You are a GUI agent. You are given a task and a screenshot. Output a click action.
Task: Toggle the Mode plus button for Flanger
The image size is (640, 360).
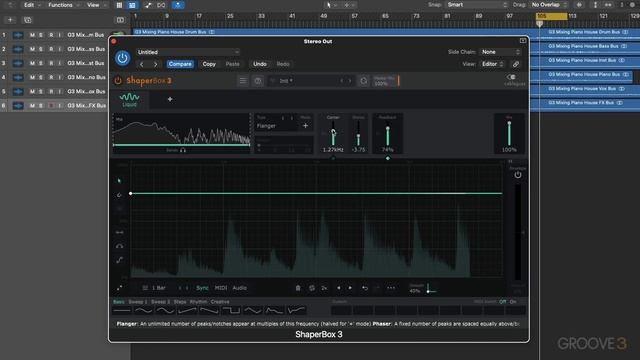305,126
